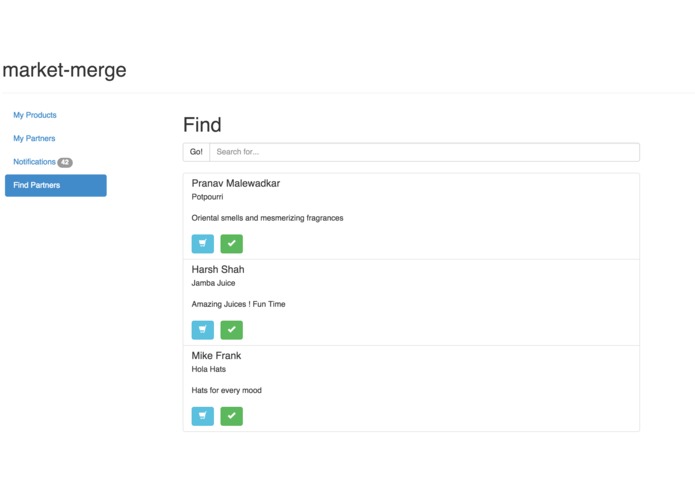Click the Find page heading

click(x=202, y=125)
